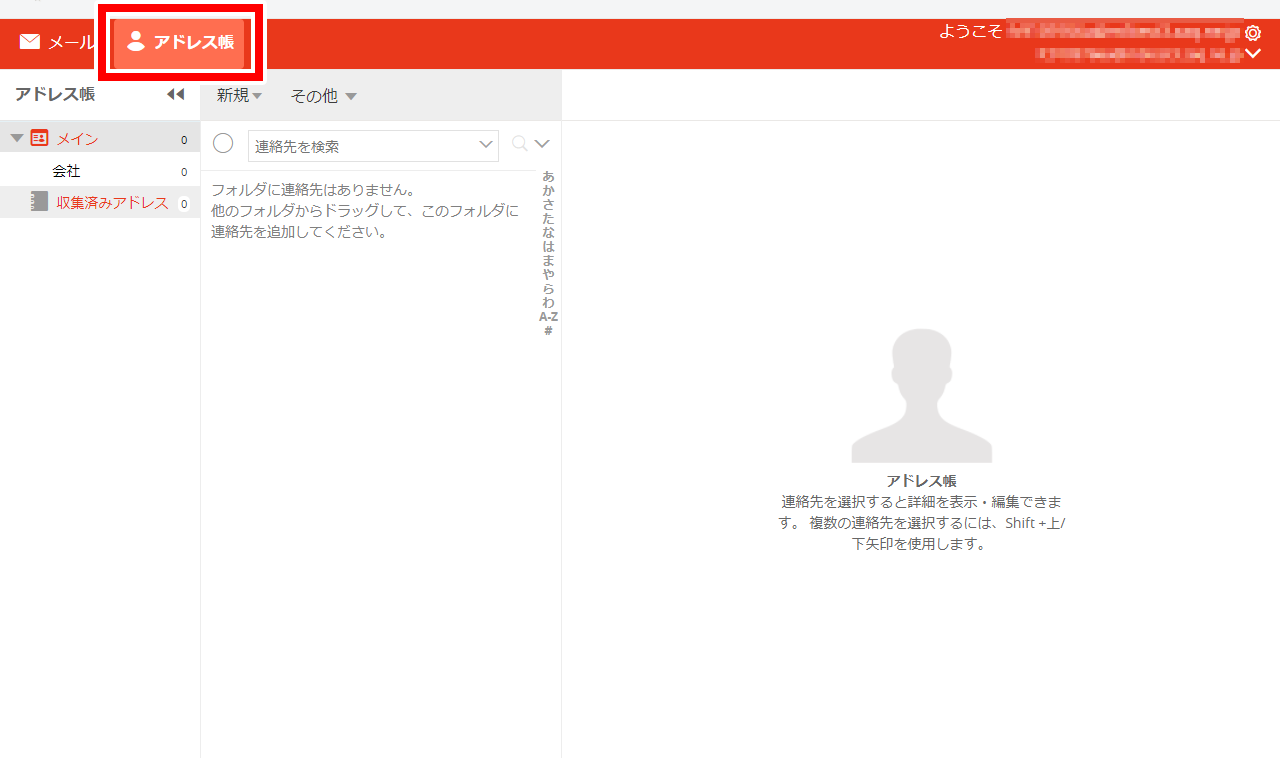
Task: Expand the user account chevron
Action: click(1253, 53)
